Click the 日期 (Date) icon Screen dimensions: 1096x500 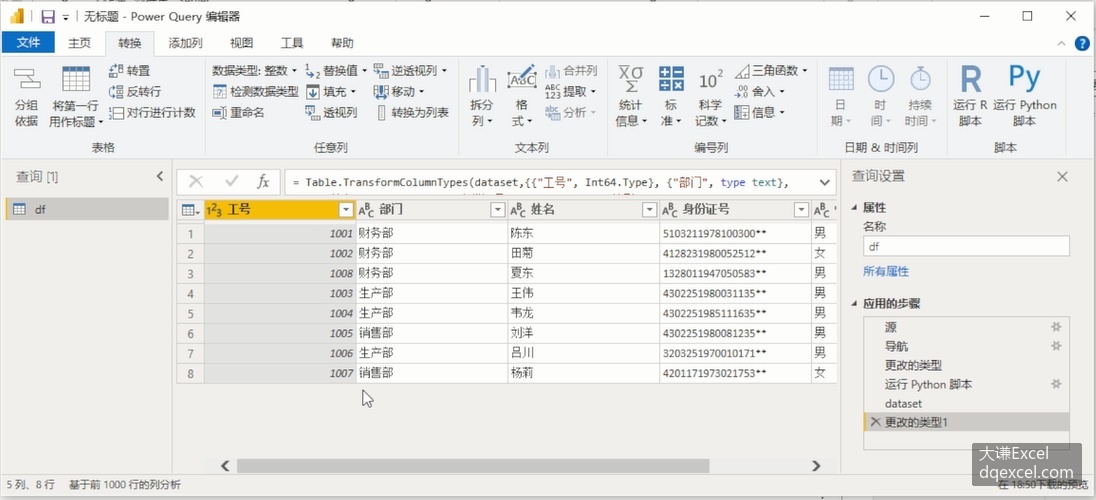click(x=841, y=79)
